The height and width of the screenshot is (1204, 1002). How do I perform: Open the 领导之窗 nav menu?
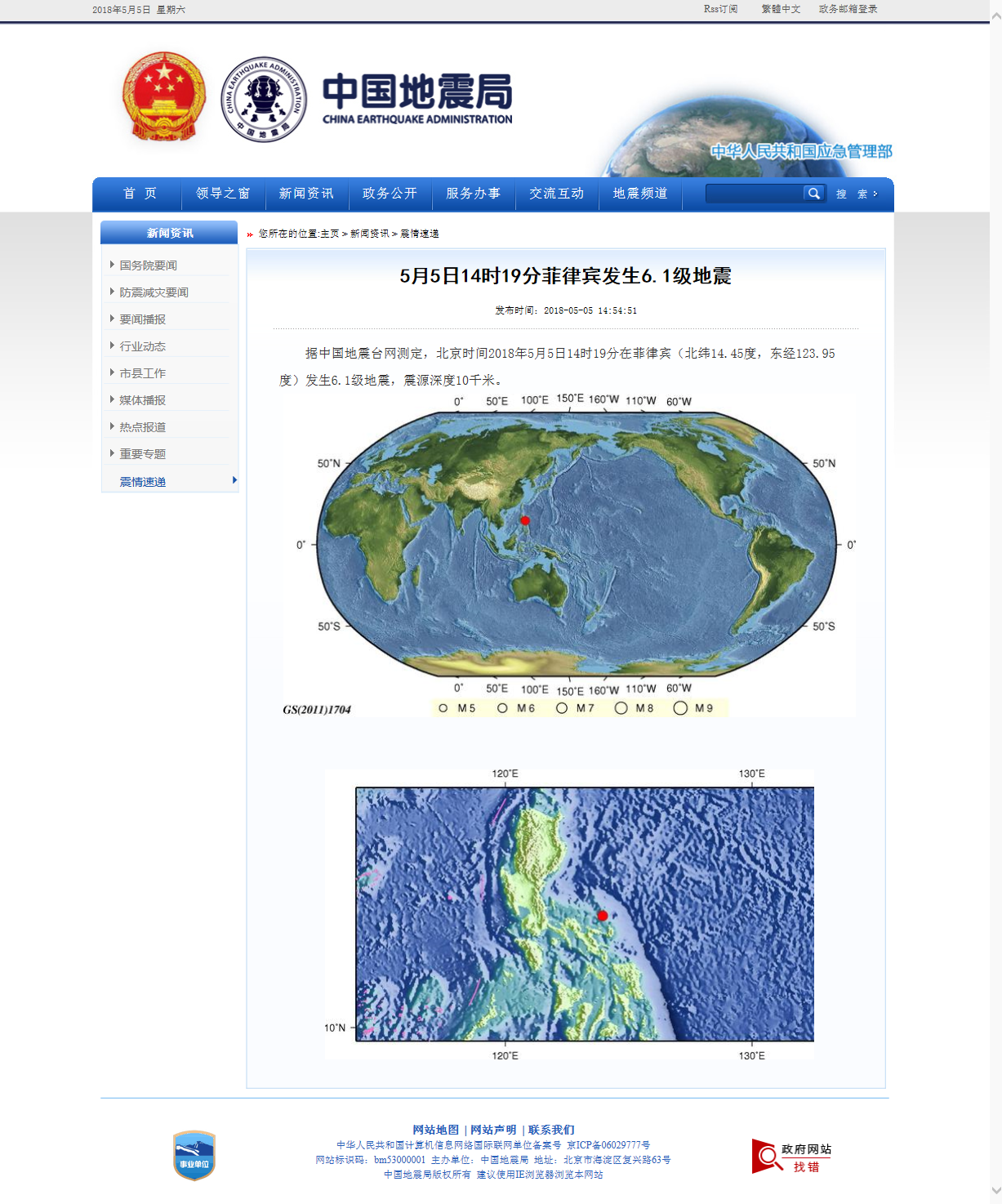pyautogui.click(x=223, y=194)
